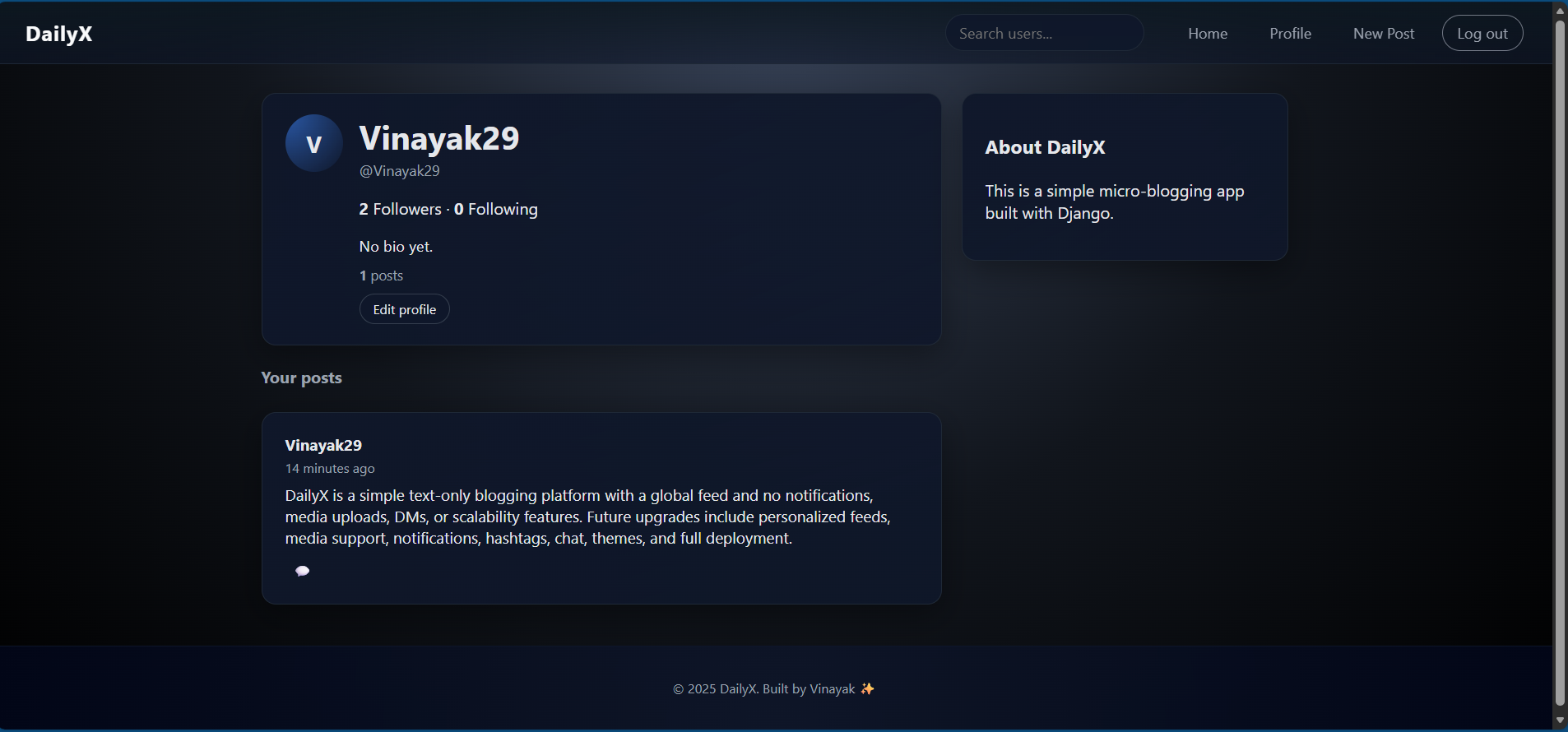This screenshot has width=1568, height=732.
Task: Click the Log out button
Action: point(1482,33)
